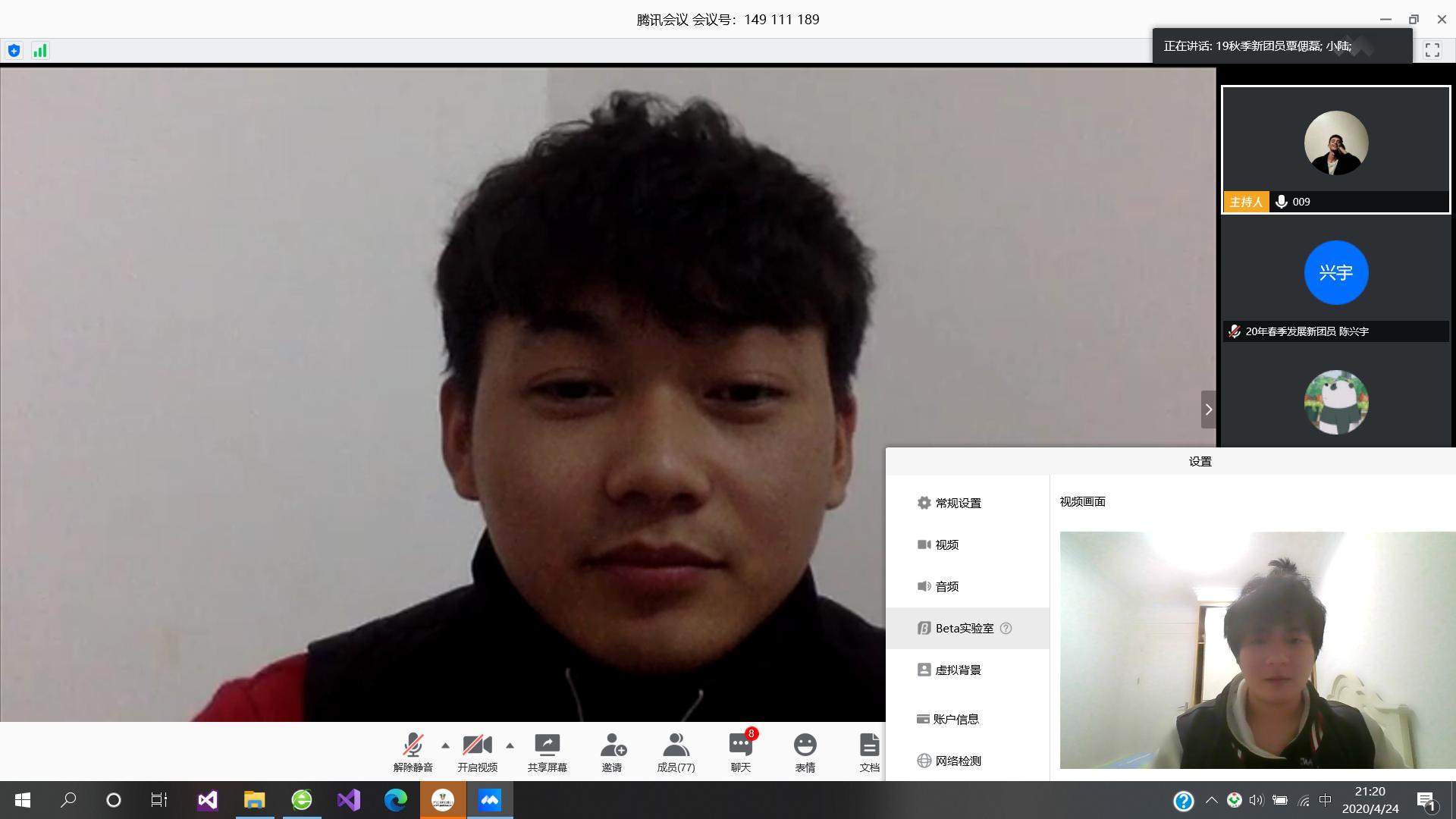Viewport: 1456px width, 819px height.
Task: Select the General Settings (常规设置) tab
Action: point(957,503)
